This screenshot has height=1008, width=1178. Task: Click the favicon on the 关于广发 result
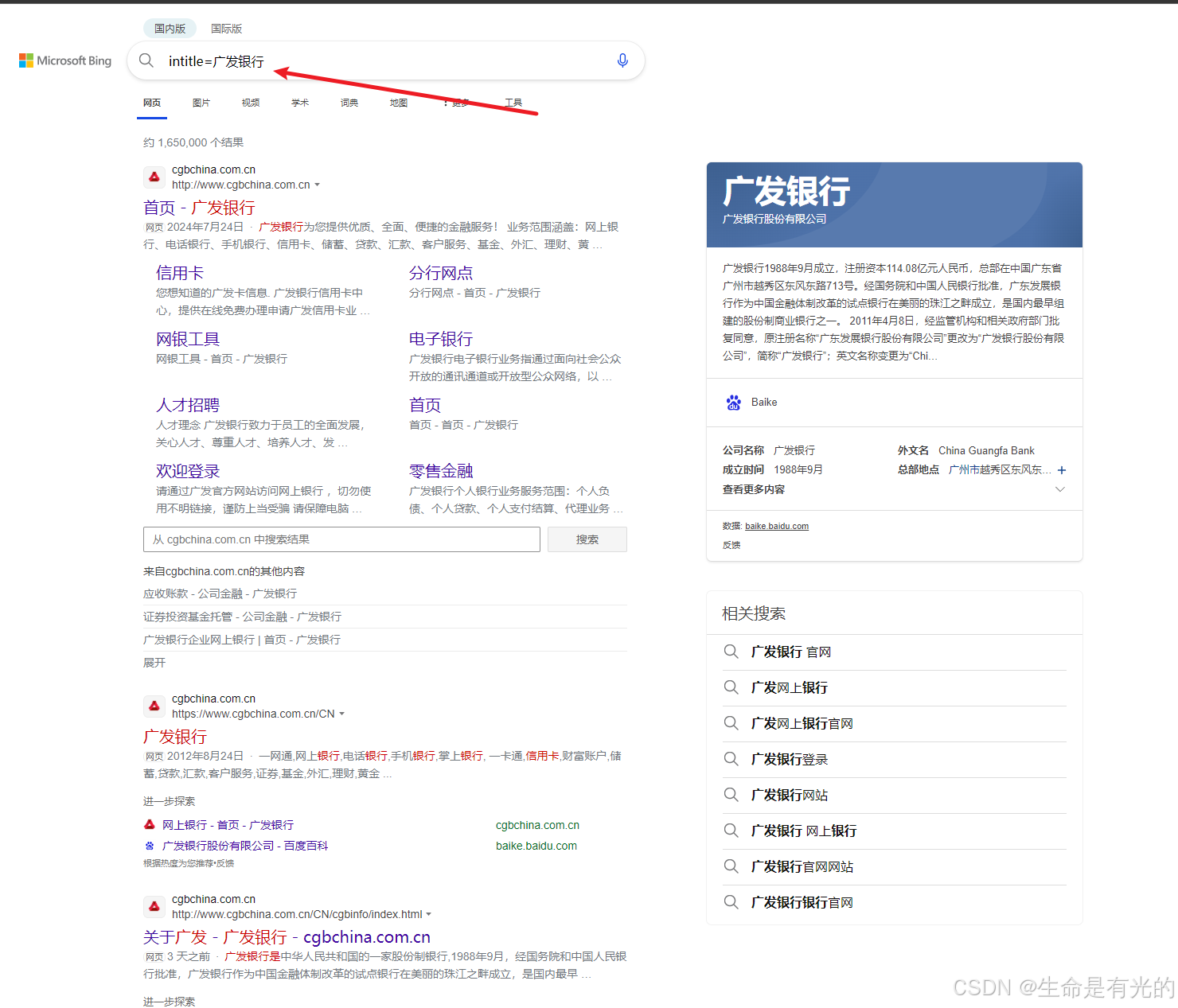coord(154,906)
